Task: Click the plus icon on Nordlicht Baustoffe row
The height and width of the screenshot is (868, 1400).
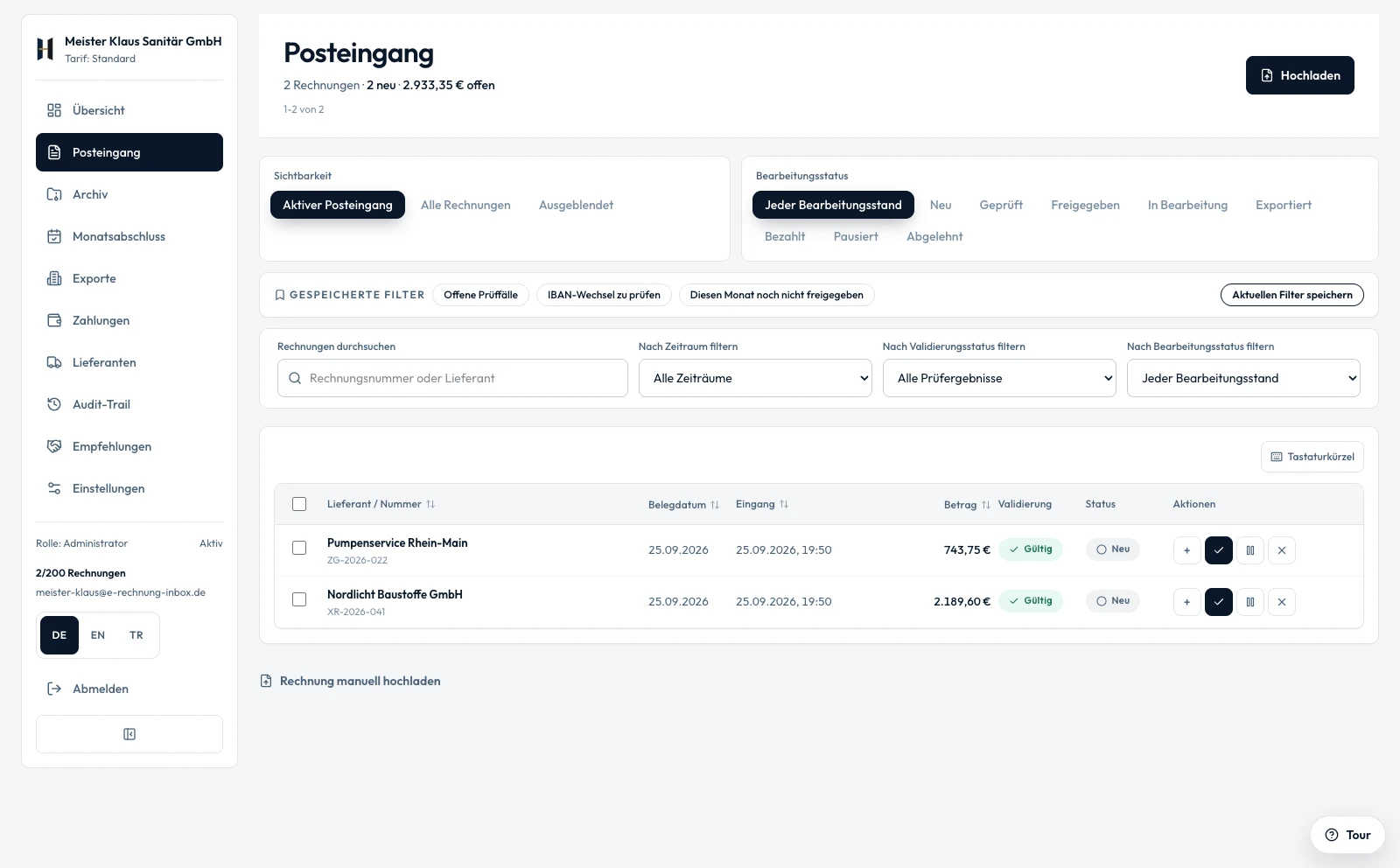Action: (1187, 602)
